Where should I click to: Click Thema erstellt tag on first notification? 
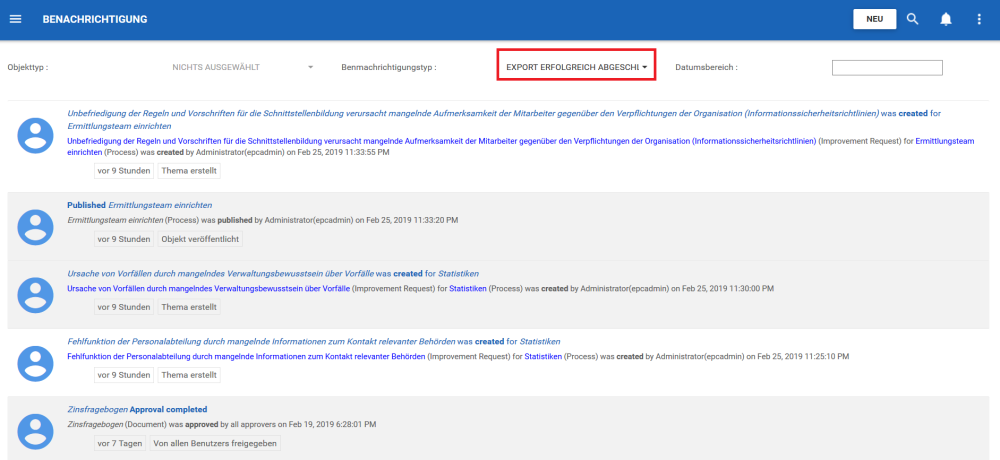pos(189,171)
